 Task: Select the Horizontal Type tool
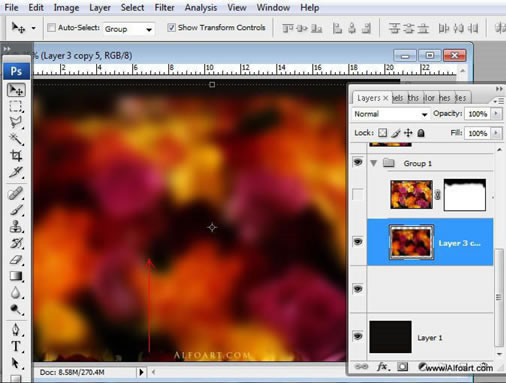(15, 346)
